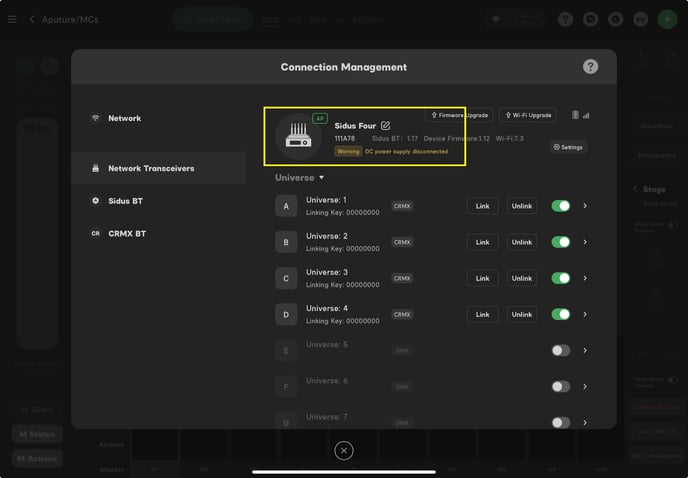
Task: Click the Wi-Fi Upgrade button
Action: pos(528,115)
